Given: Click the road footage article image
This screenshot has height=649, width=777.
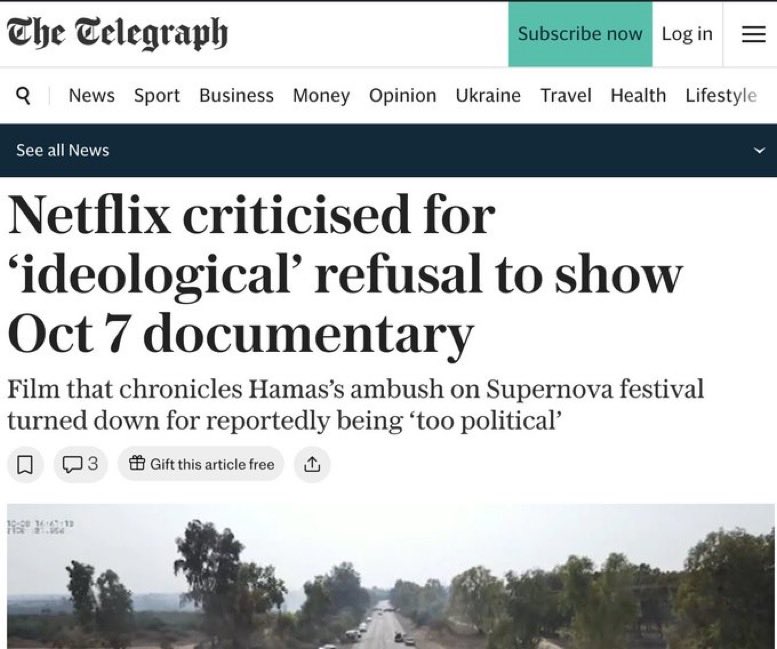Looking at the screenshot, I should point(390,576).
